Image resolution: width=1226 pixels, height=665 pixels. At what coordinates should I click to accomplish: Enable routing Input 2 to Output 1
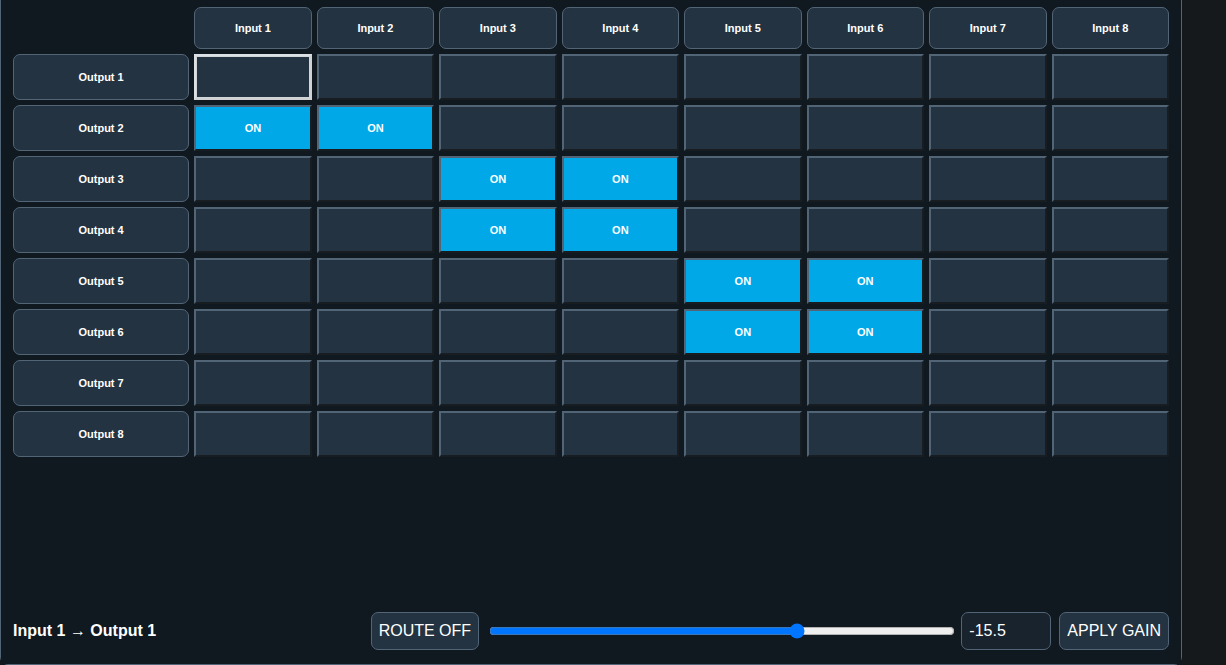tap(375, 77)
